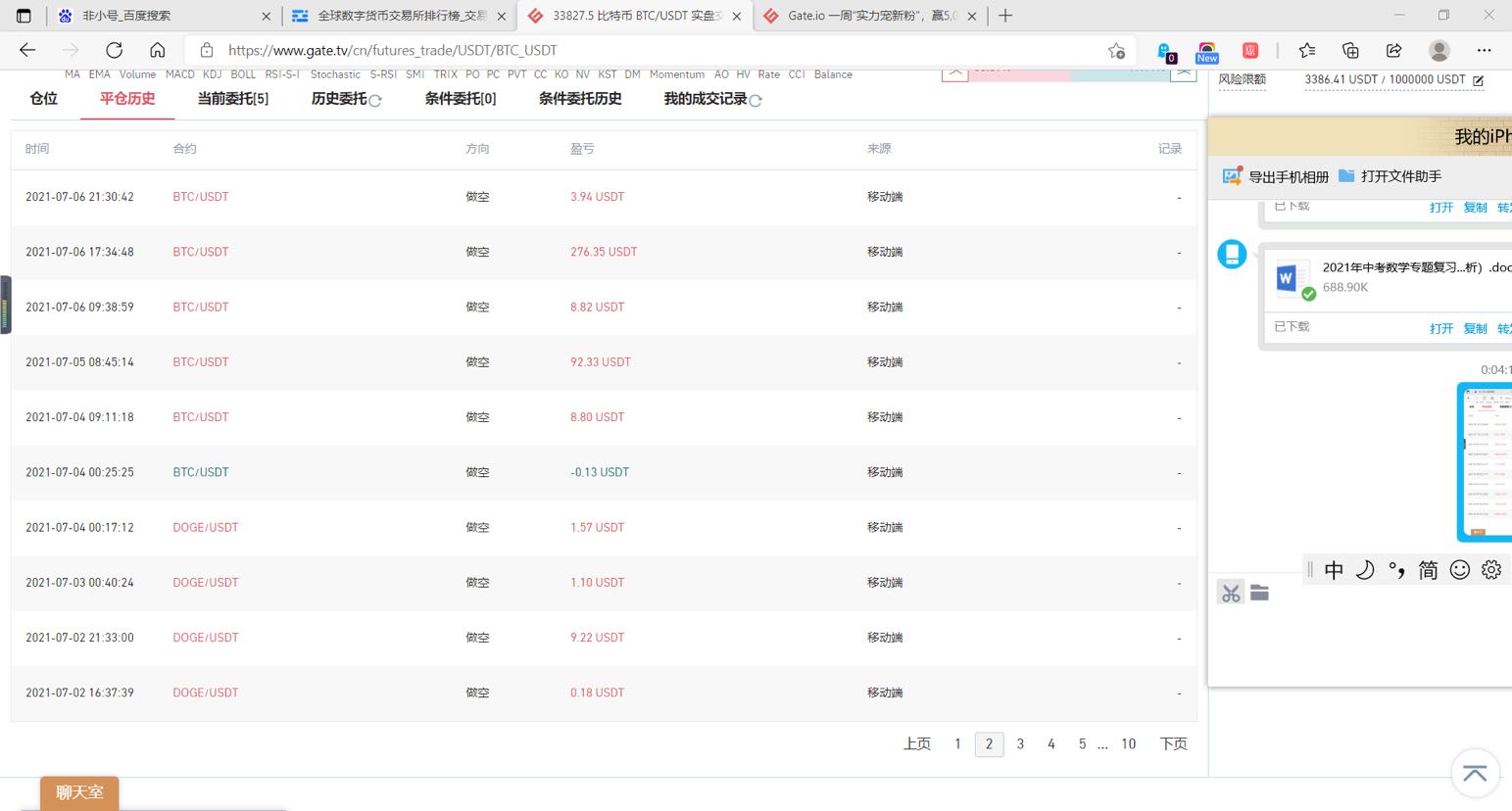This screenshot has height=811, width=1512.
Task: Open a new browser tab
Action: click(1005, 16)
